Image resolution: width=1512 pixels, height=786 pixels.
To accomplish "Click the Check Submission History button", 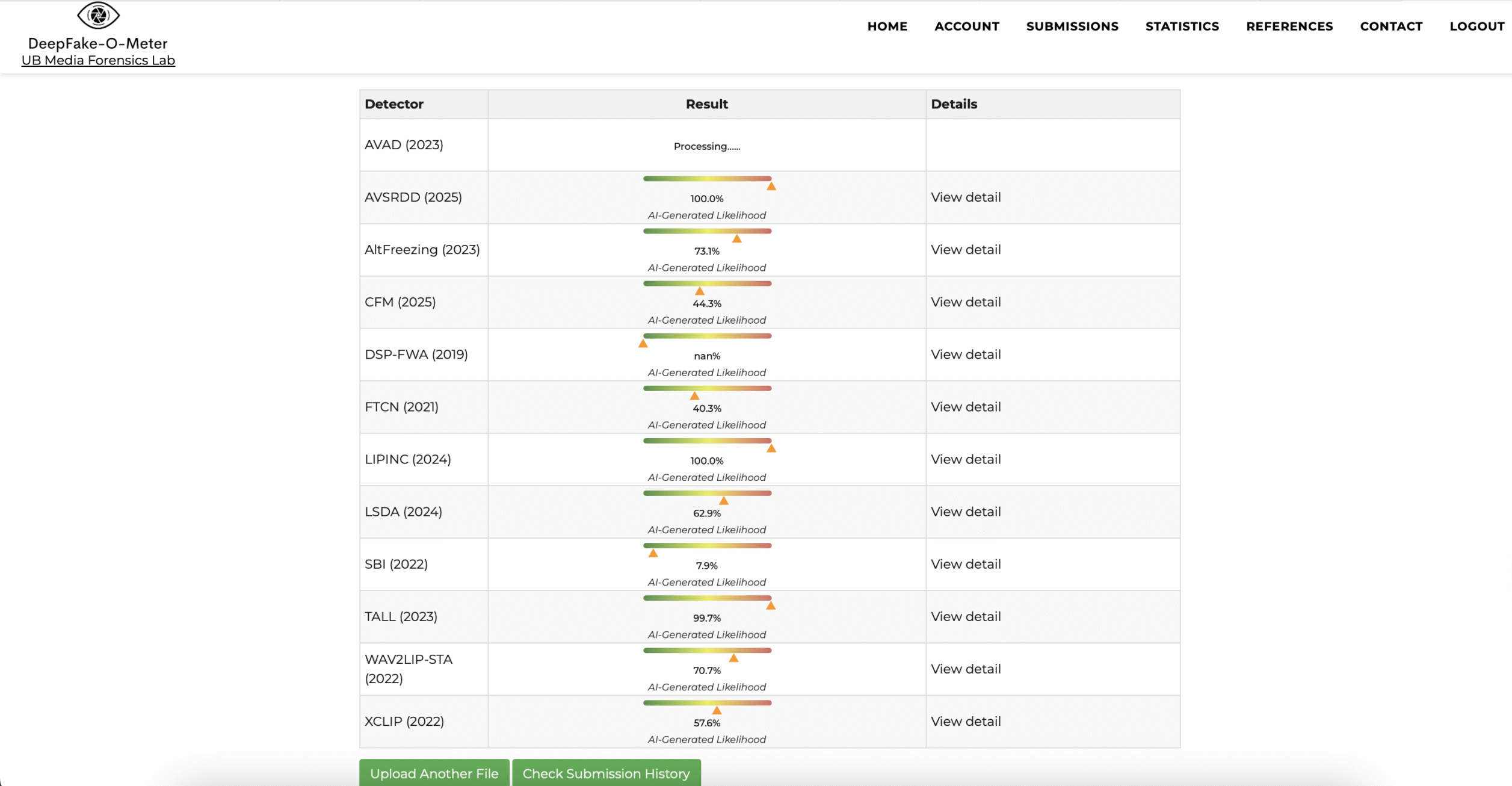I will coord(606,773).
